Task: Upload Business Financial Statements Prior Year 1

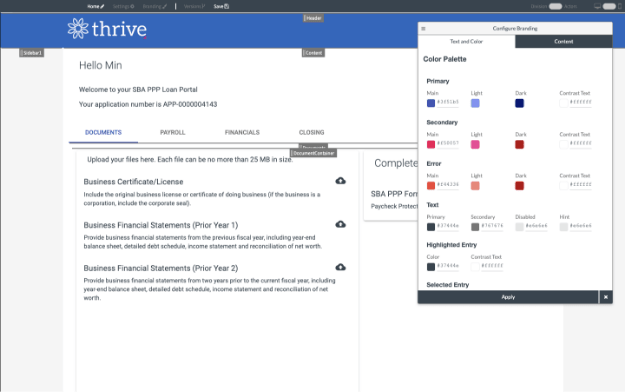Action: 340,224
